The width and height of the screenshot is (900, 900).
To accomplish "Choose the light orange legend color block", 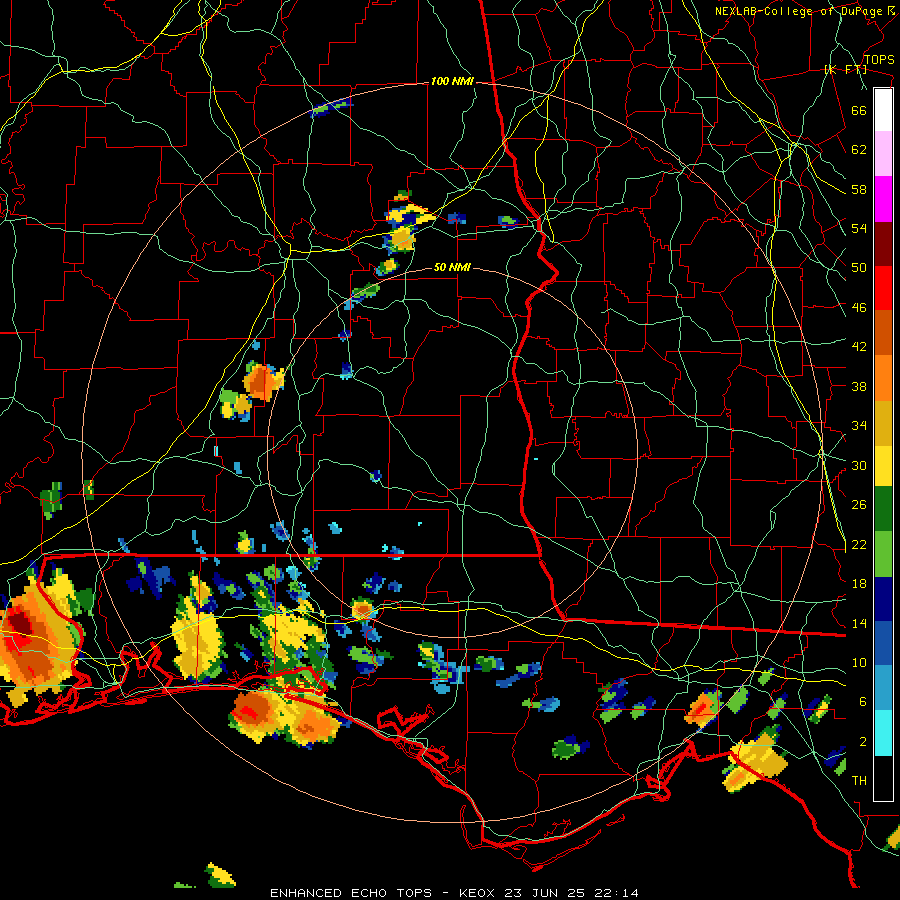I will coord(883,378).
